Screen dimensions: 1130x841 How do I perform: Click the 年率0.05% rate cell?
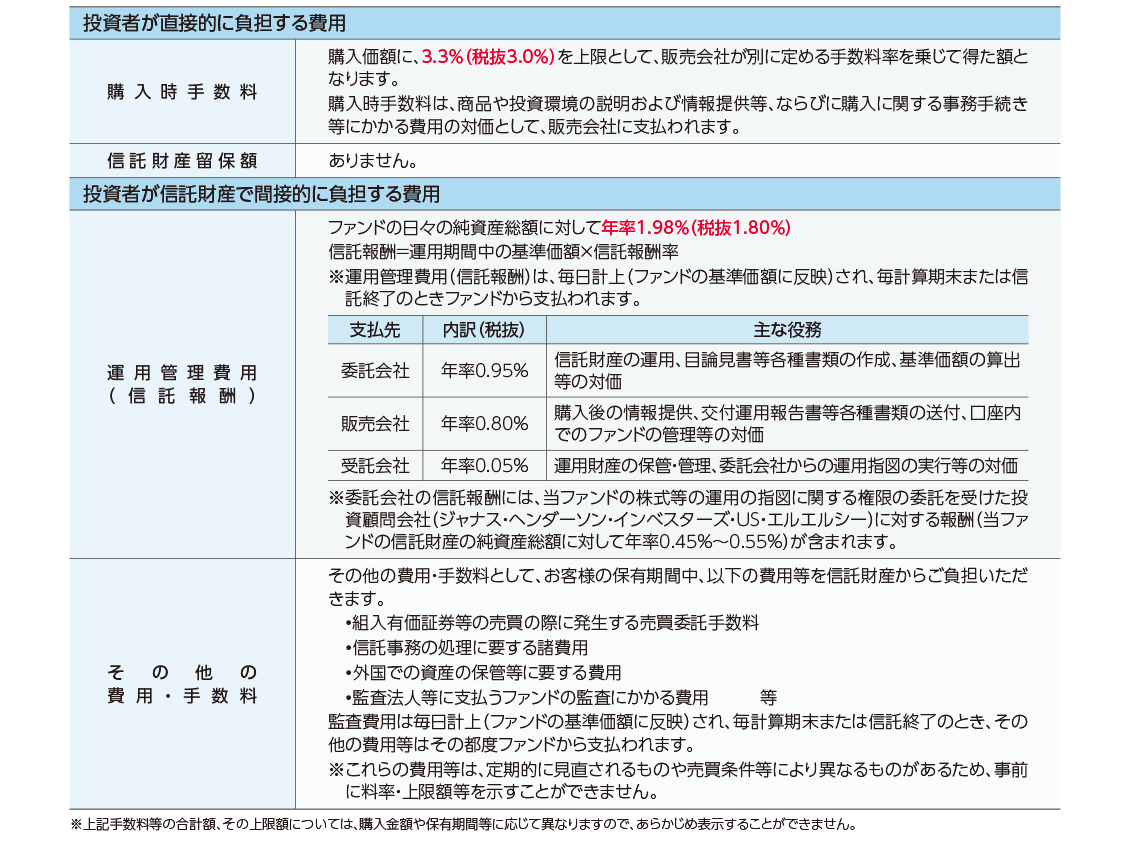click(484, 465)
